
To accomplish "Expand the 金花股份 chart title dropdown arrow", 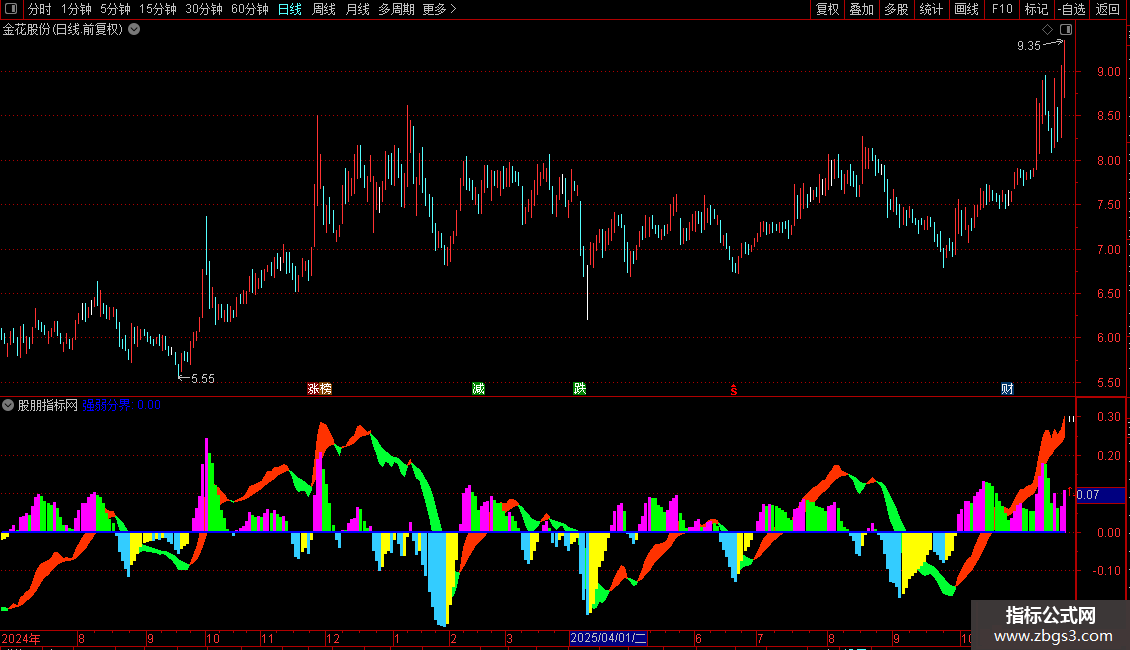I will [134, 30].
